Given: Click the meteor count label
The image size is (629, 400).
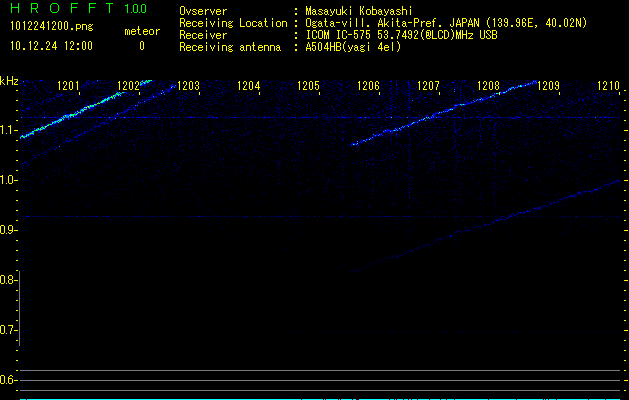Looking at the screenshot, I should pyautogui.click(x=142, y=31).
